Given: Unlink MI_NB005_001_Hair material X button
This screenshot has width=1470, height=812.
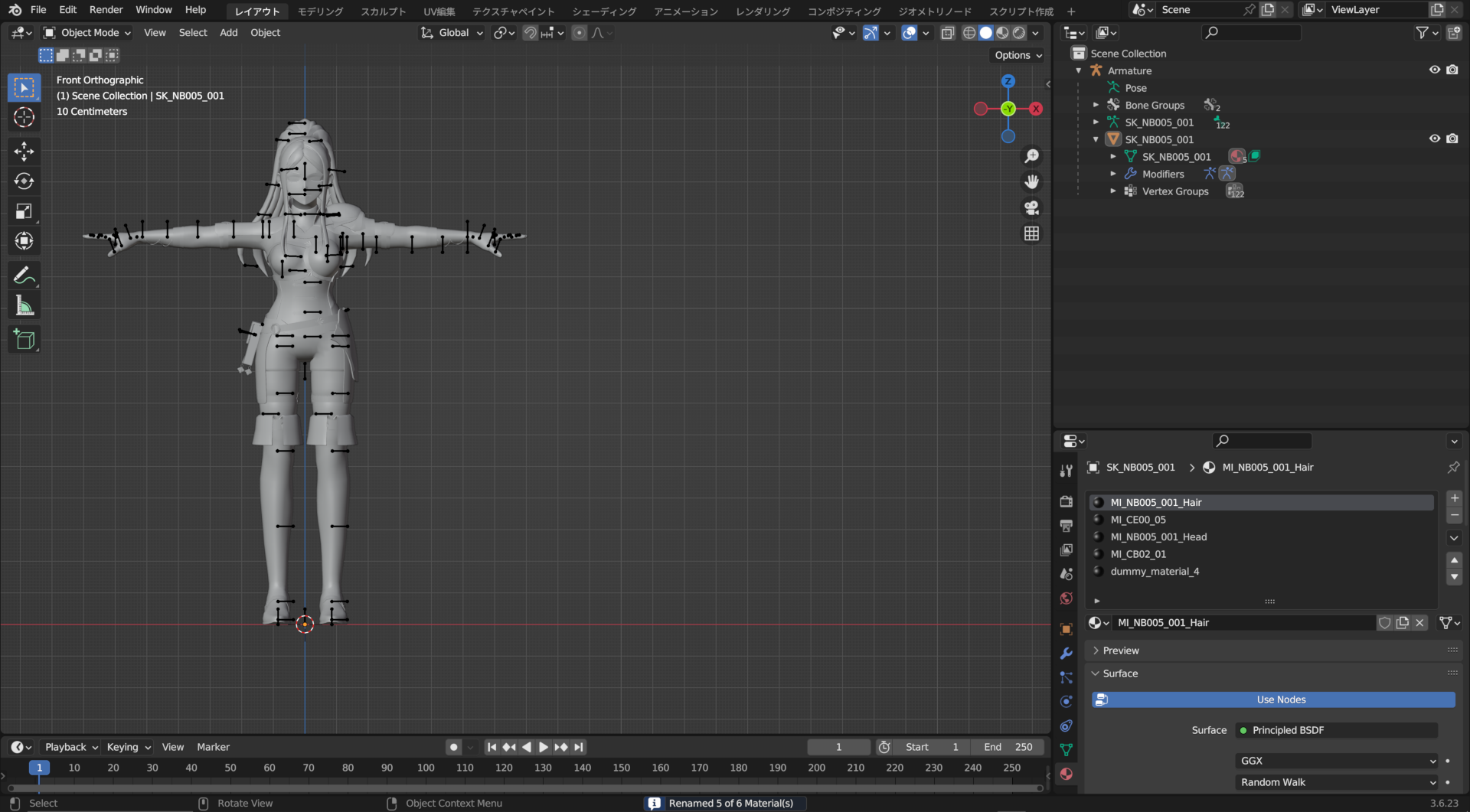Looking at the screenshot, I should (1419, 624).
